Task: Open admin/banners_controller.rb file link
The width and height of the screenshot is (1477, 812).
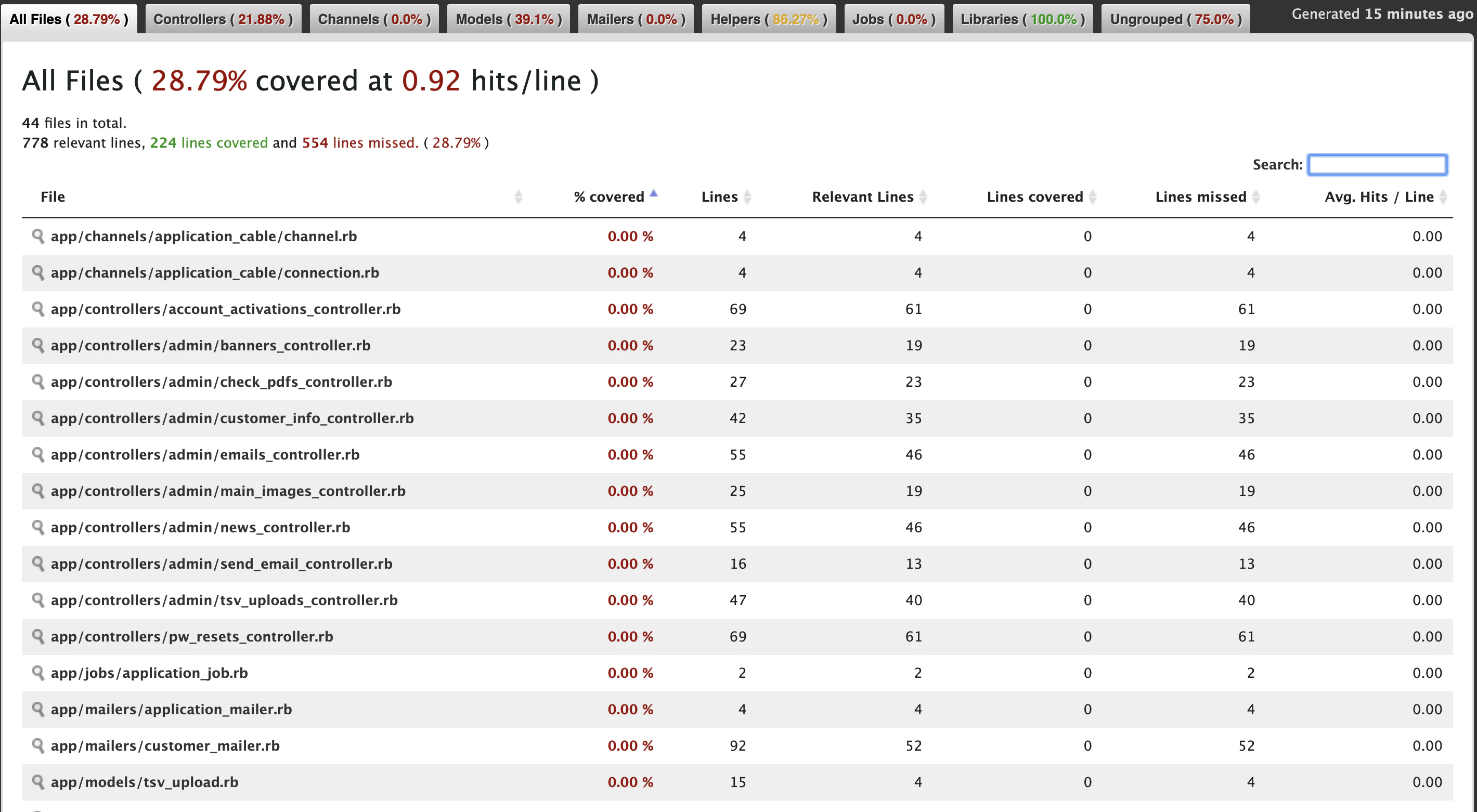Action: click(x=211, y=346)
